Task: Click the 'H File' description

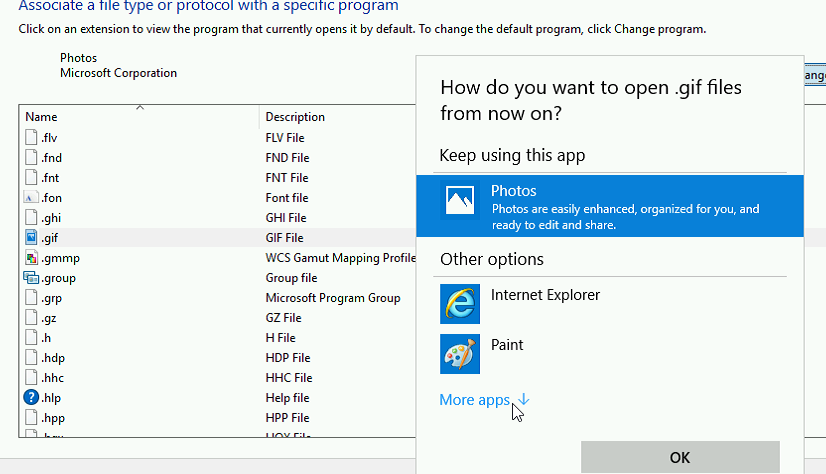Action: (281, 338)
